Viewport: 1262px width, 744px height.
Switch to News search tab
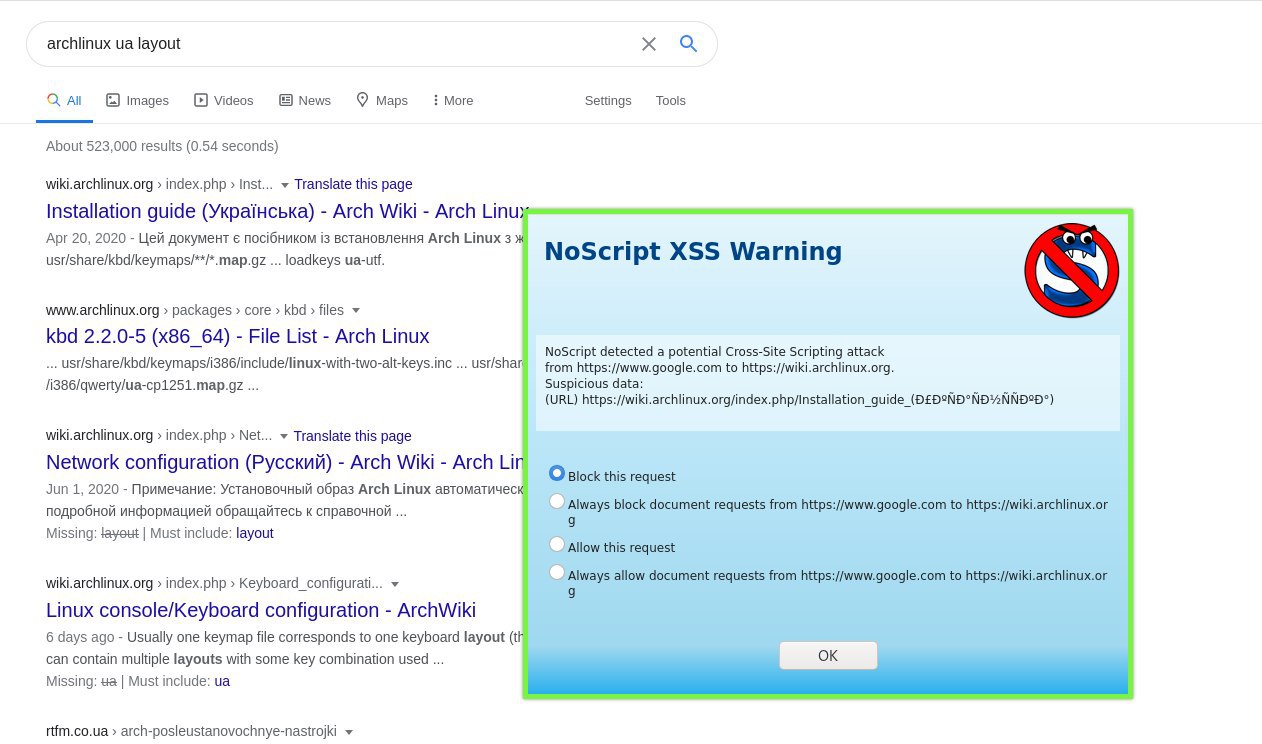click(x=304, y=100)
